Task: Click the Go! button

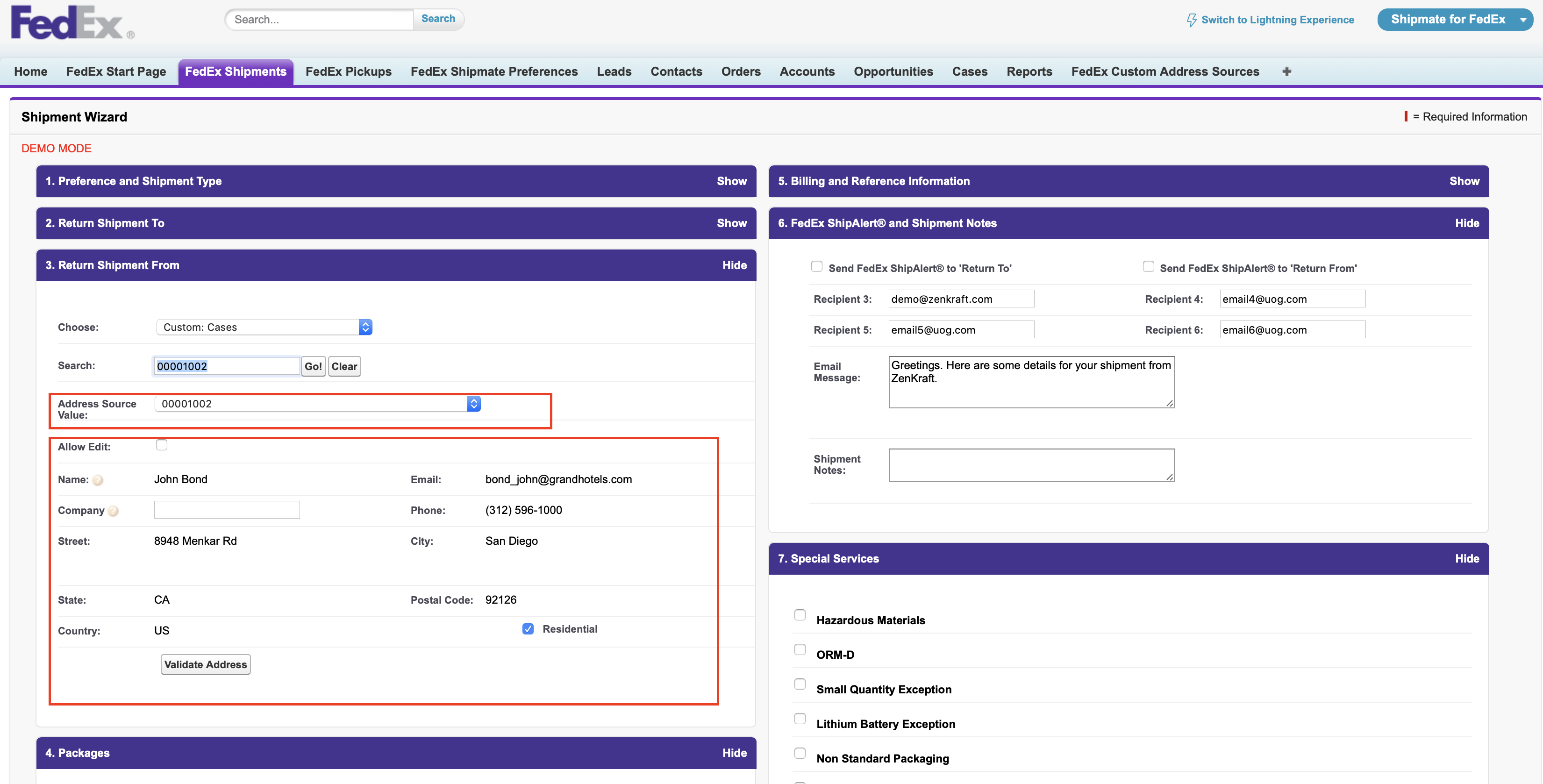Action: (x=313, y=367)
